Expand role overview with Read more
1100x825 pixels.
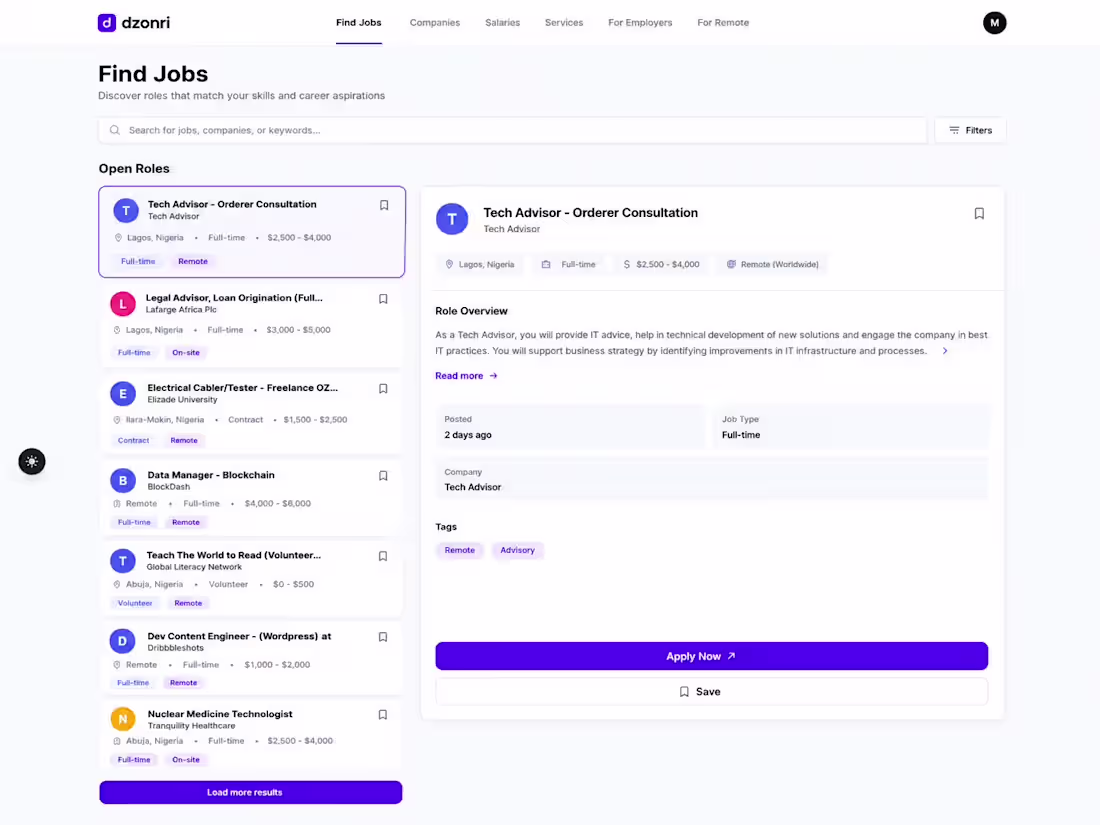[467, 376]
